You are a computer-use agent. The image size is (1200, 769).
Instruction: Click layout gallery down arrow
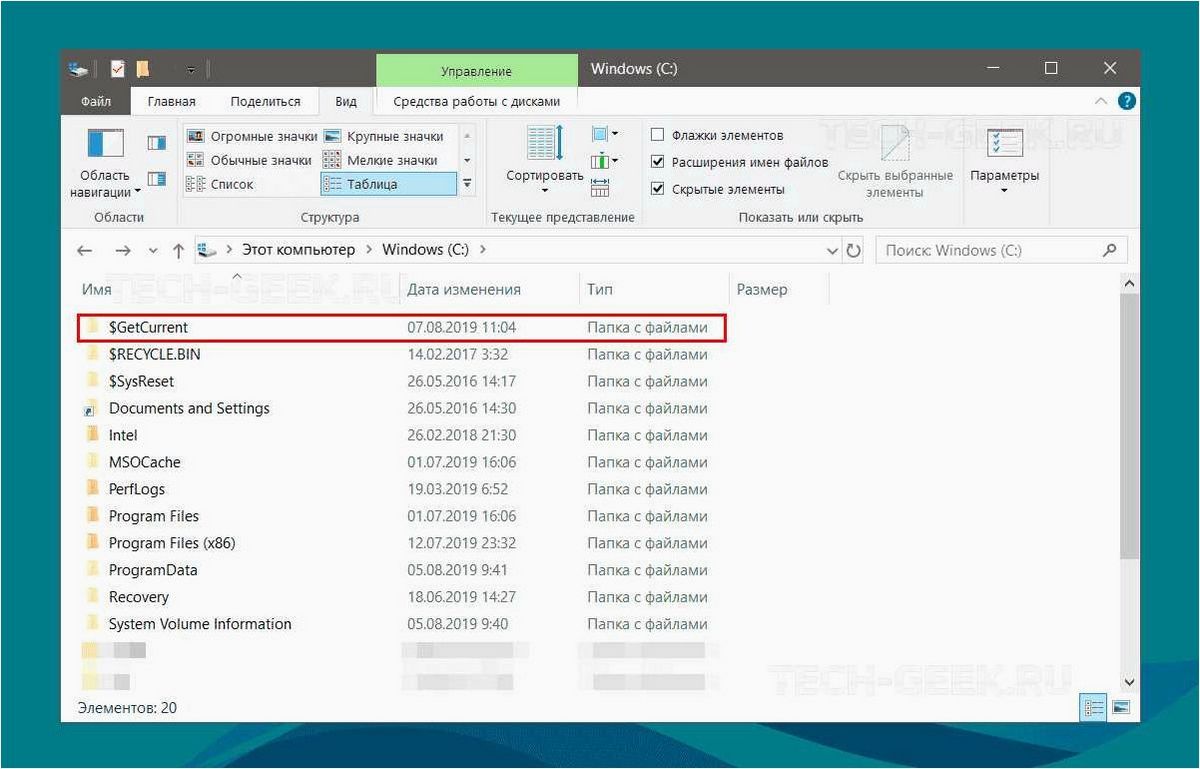tap(467, 160)
